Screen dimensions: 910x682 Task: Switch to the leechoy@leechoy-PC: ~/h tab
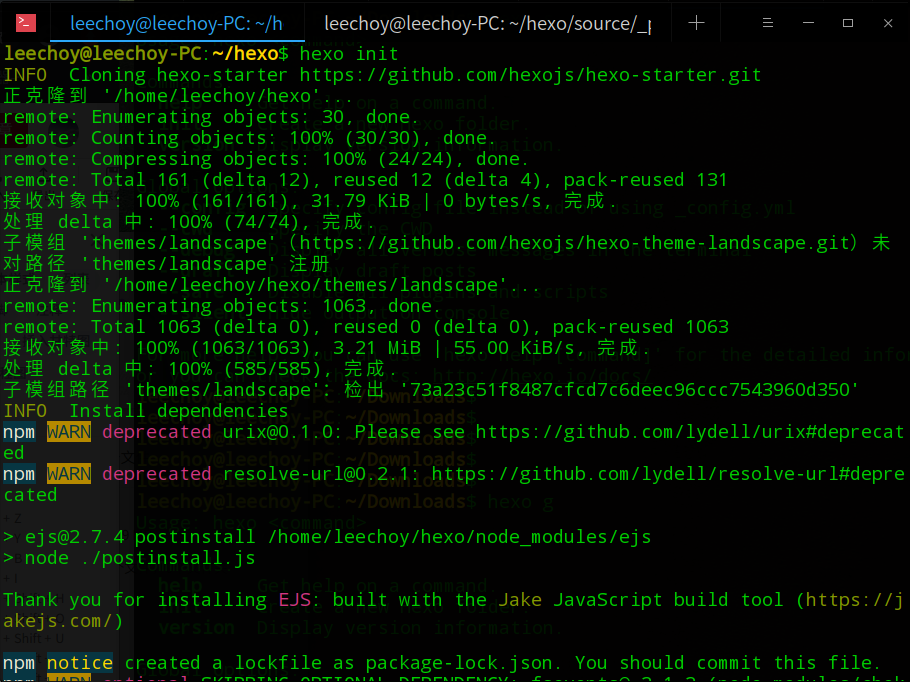click(177, 23)
